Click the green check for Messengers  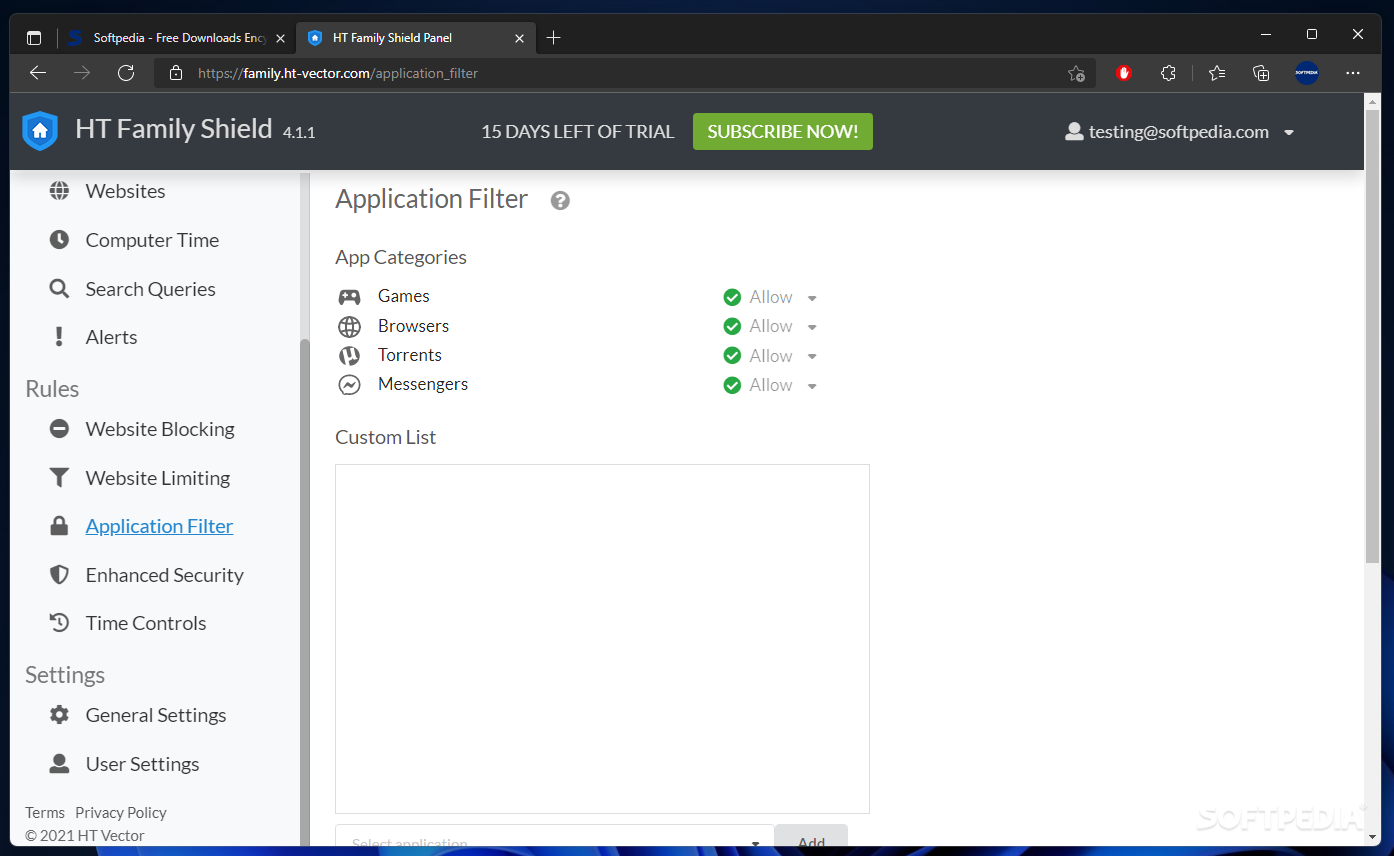point(732,385)
